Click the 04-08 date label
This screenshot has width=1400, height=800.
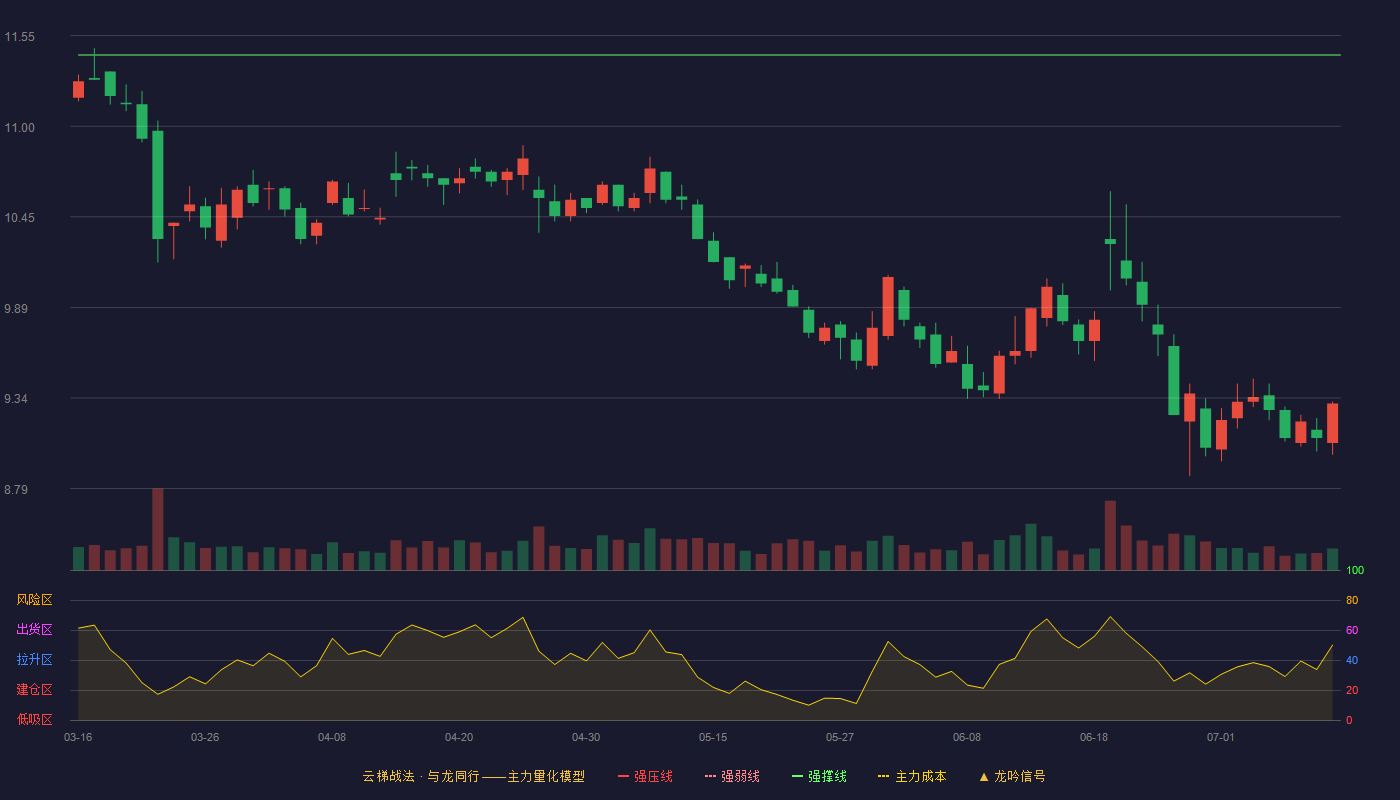(x=332, y=737)
